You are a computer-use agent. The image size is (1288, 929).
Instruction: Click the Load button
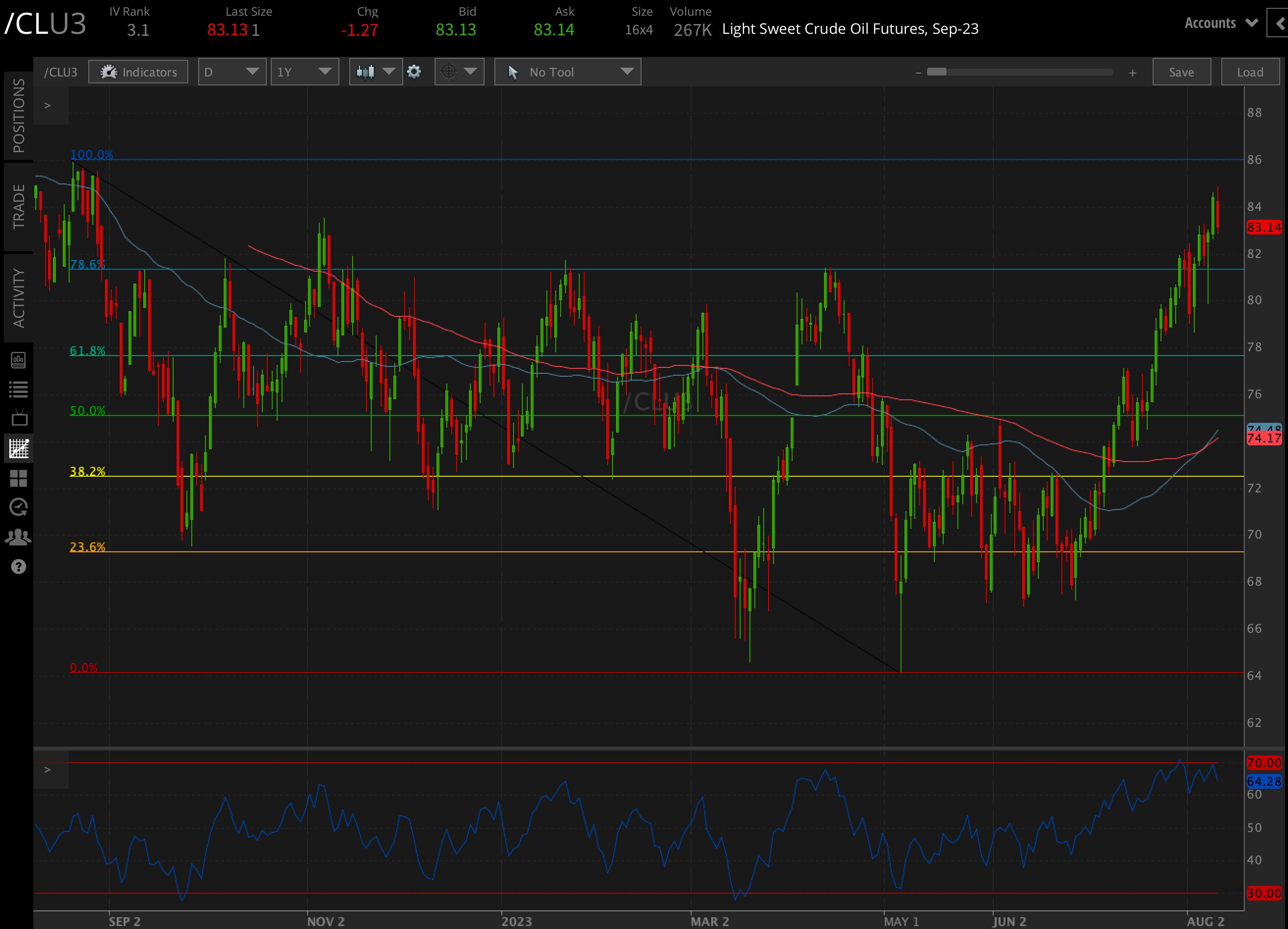tap(1250, 72)
